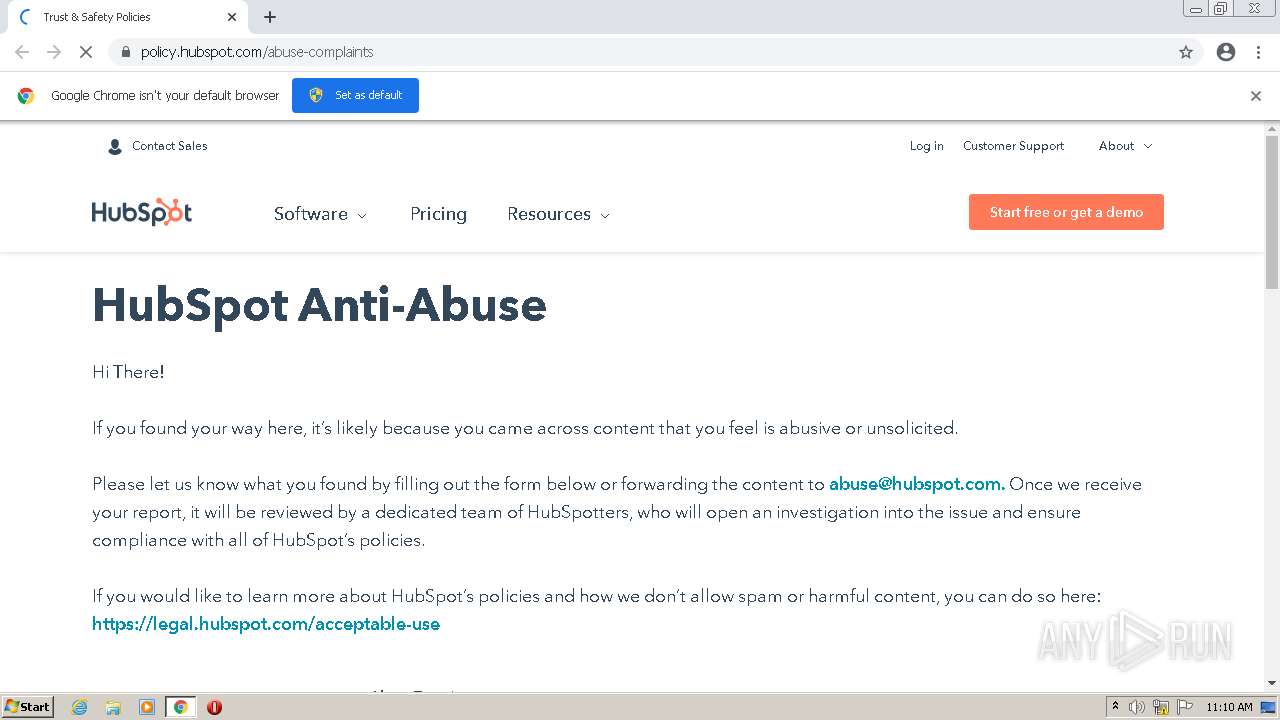Expand the Software dropdown menu
The image size is (1280, 720).
320,214
